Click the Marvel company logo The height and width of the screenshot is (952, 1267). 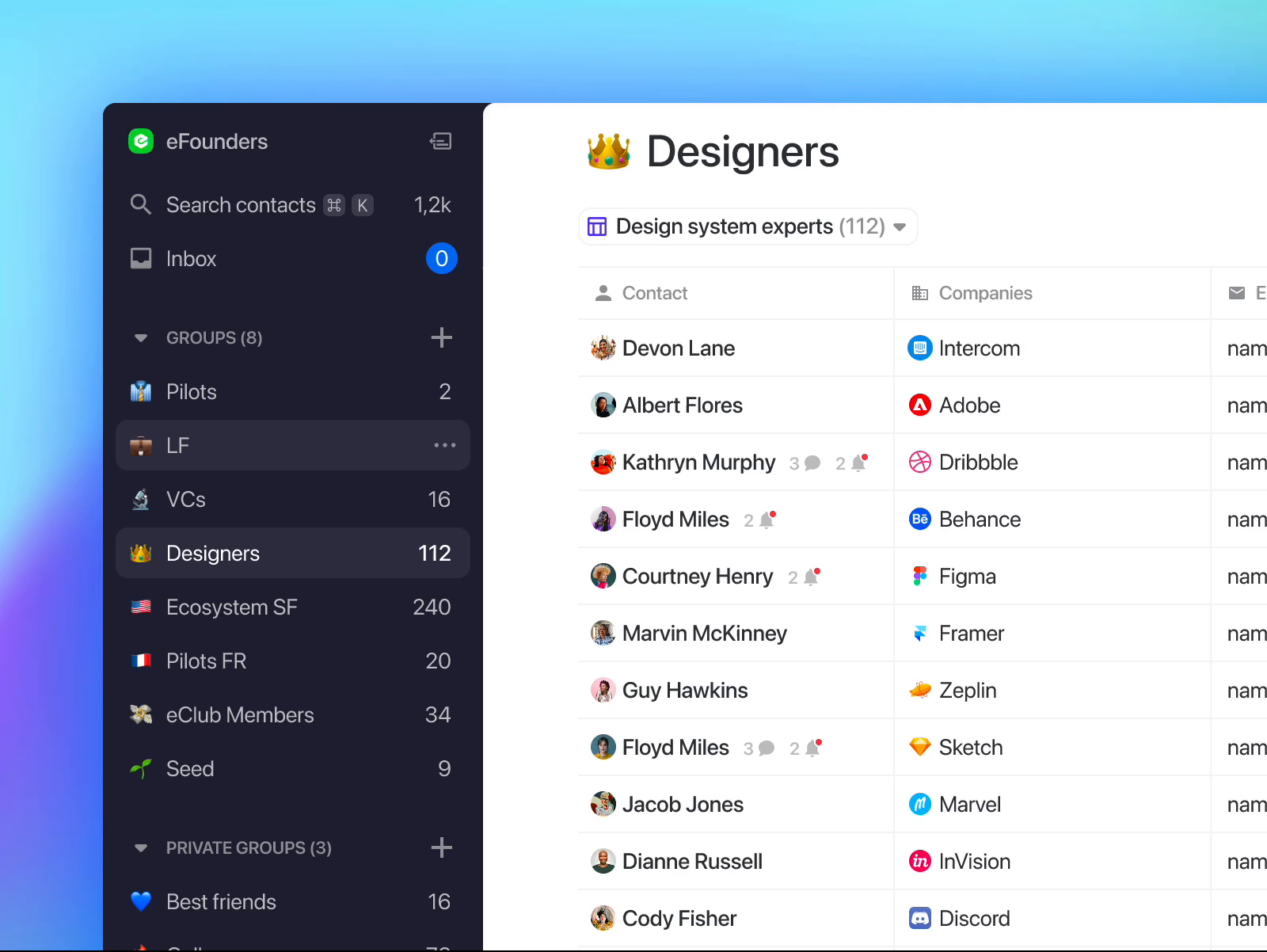pos(920,804)
